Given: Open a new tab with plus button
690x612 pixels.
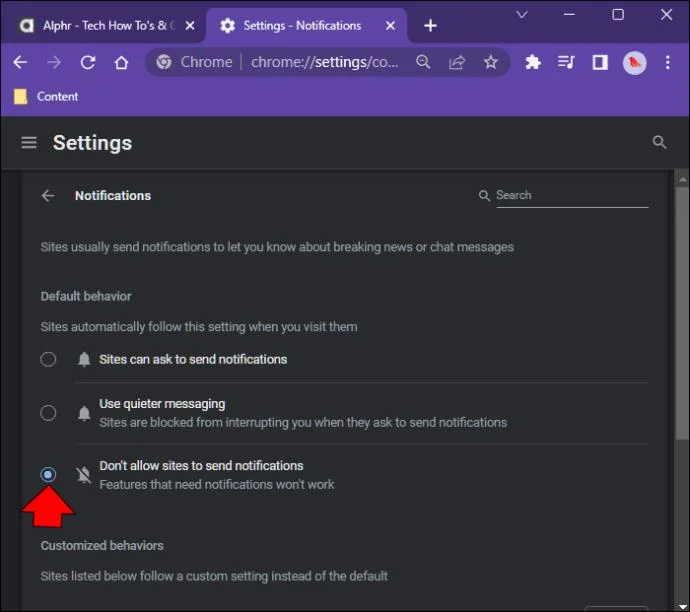Looking at the screenshot, I should (430, 25).
